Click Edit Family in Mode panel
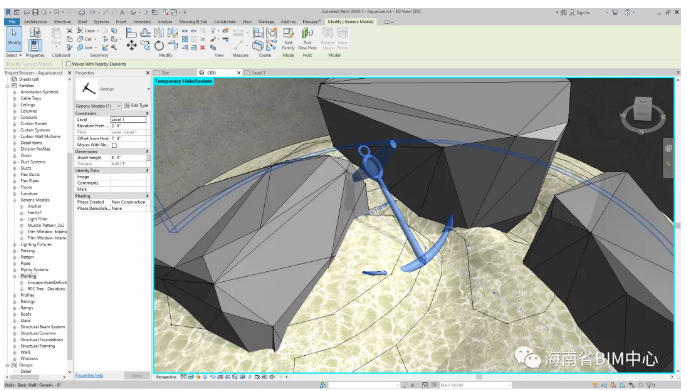687x391 pixels. [288, 39]
